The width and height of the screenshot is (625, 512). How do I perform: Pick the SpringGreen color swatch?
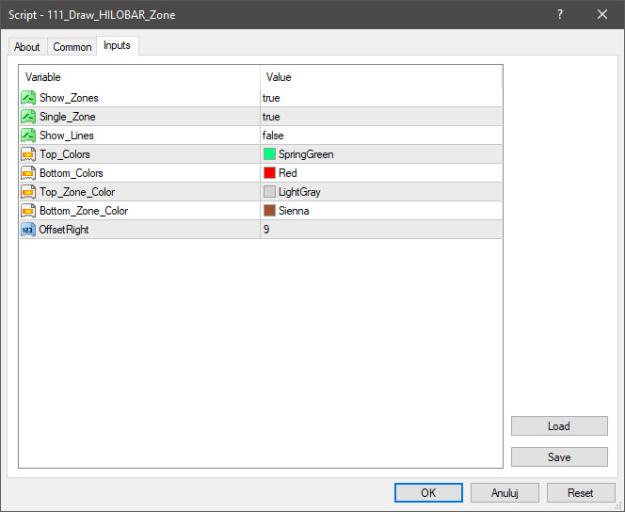[x=269, y=154]
